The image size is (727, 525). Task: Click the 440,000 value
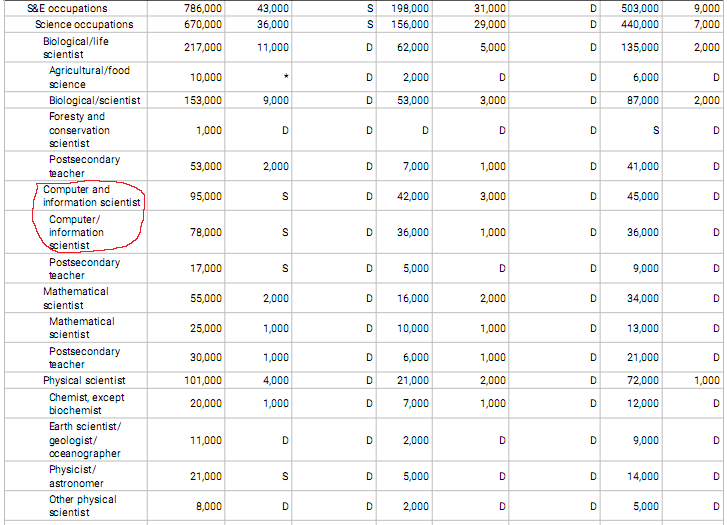click(x=640, y=24)
